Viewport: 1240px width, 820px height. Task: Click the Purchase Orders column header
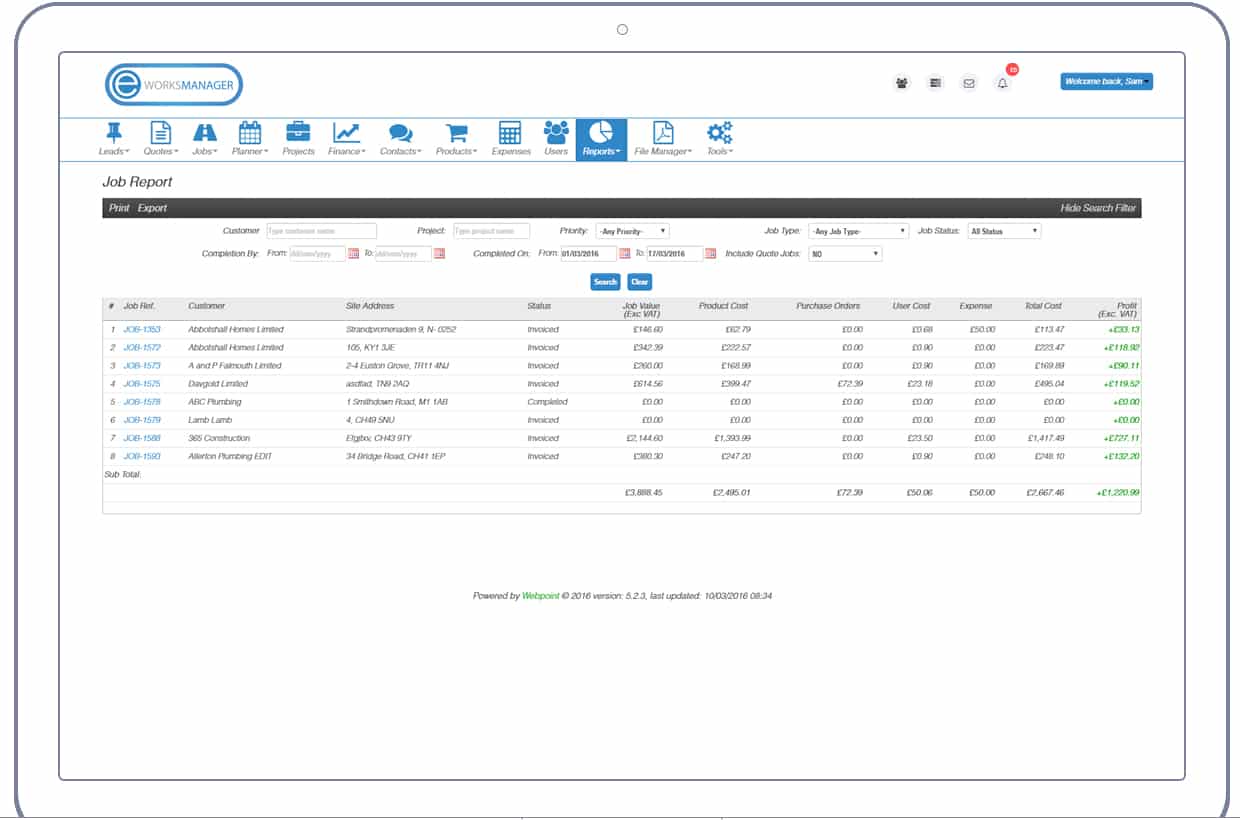[828, 306]
